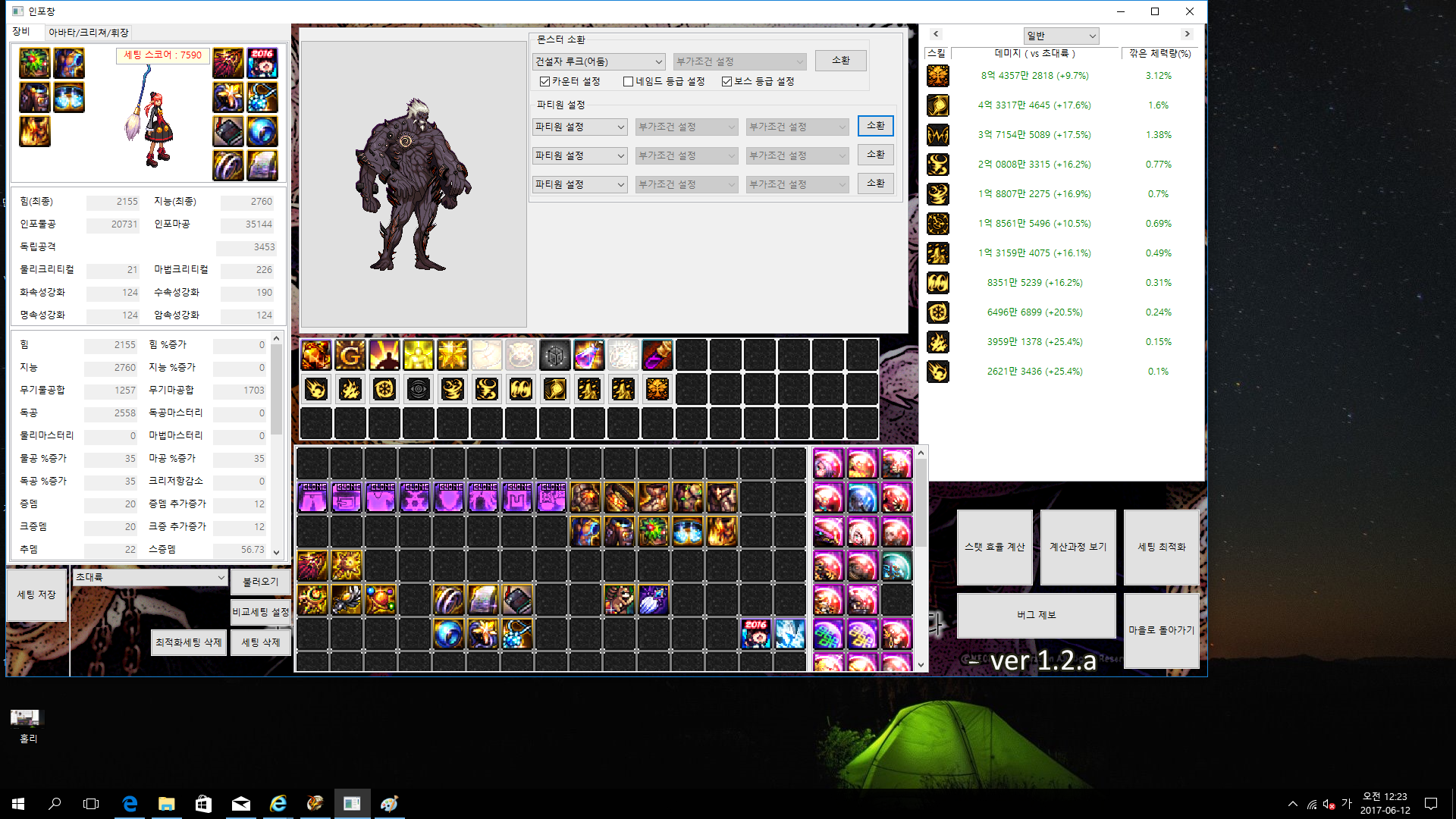Click the equipped 2016 title slot
The width and height of the screenshot is (1456, 819).
[x=262, y=63]
